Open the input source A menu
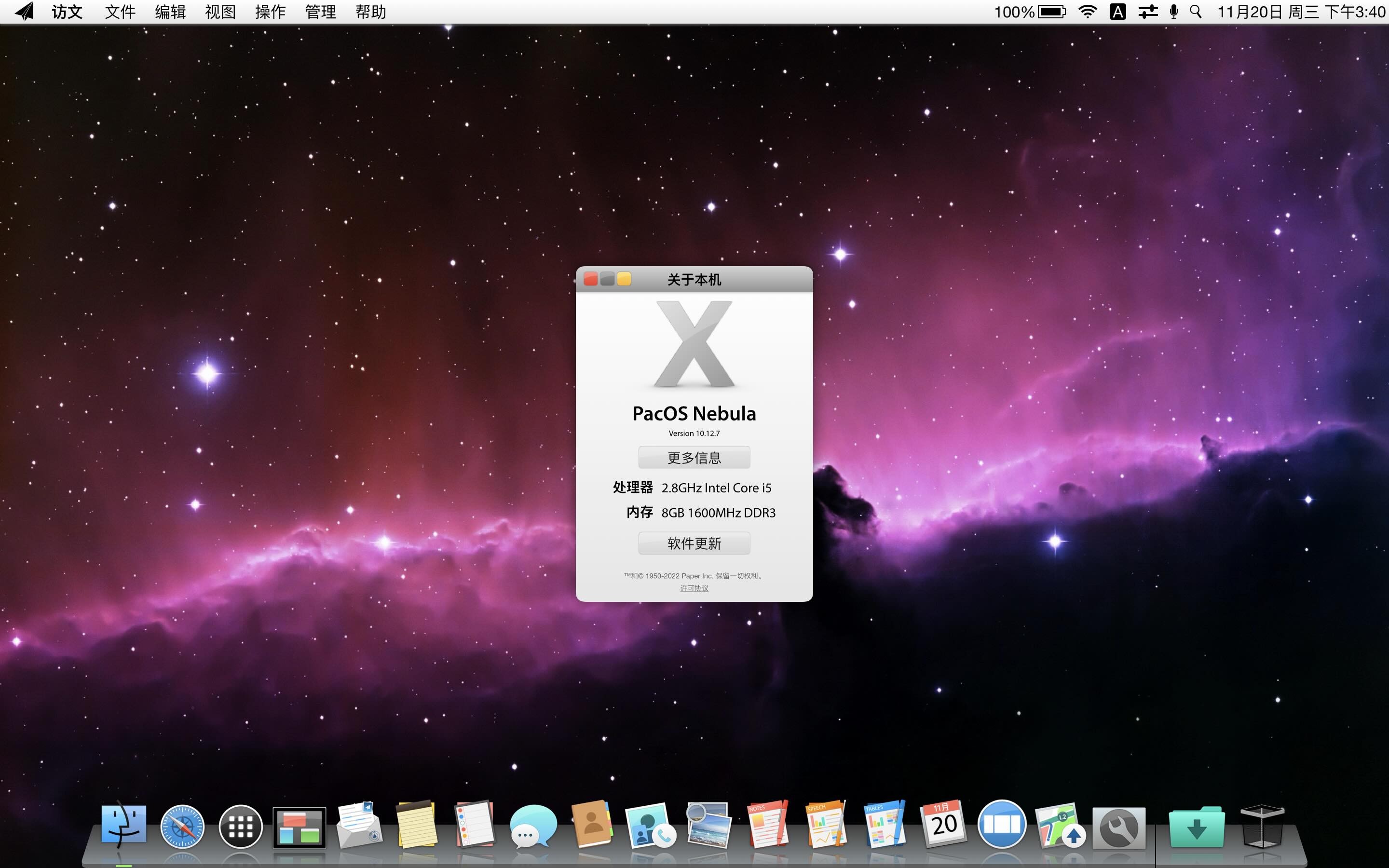Image resolution: width=1389 pixels, height=868 pixels. (x=1117, y=12)
